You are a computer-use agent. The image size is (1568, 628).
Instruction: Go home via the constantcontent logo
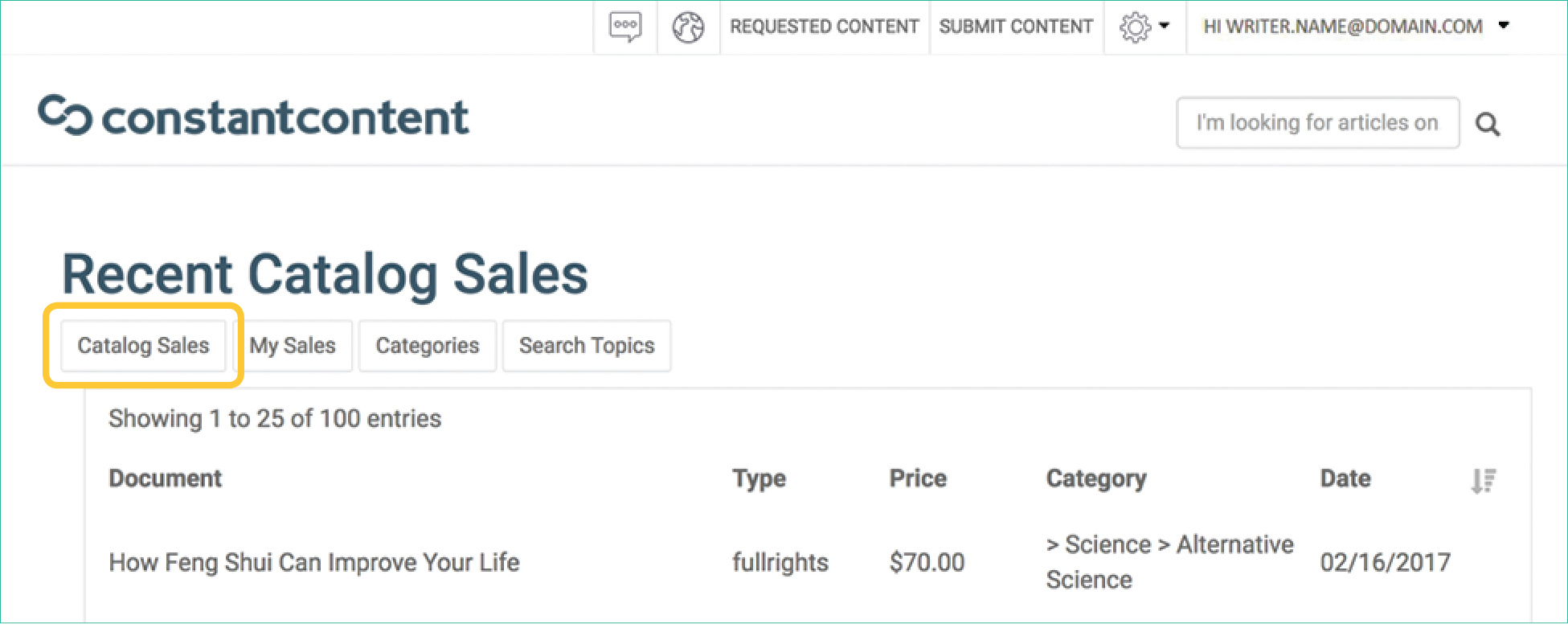[254, 117]
